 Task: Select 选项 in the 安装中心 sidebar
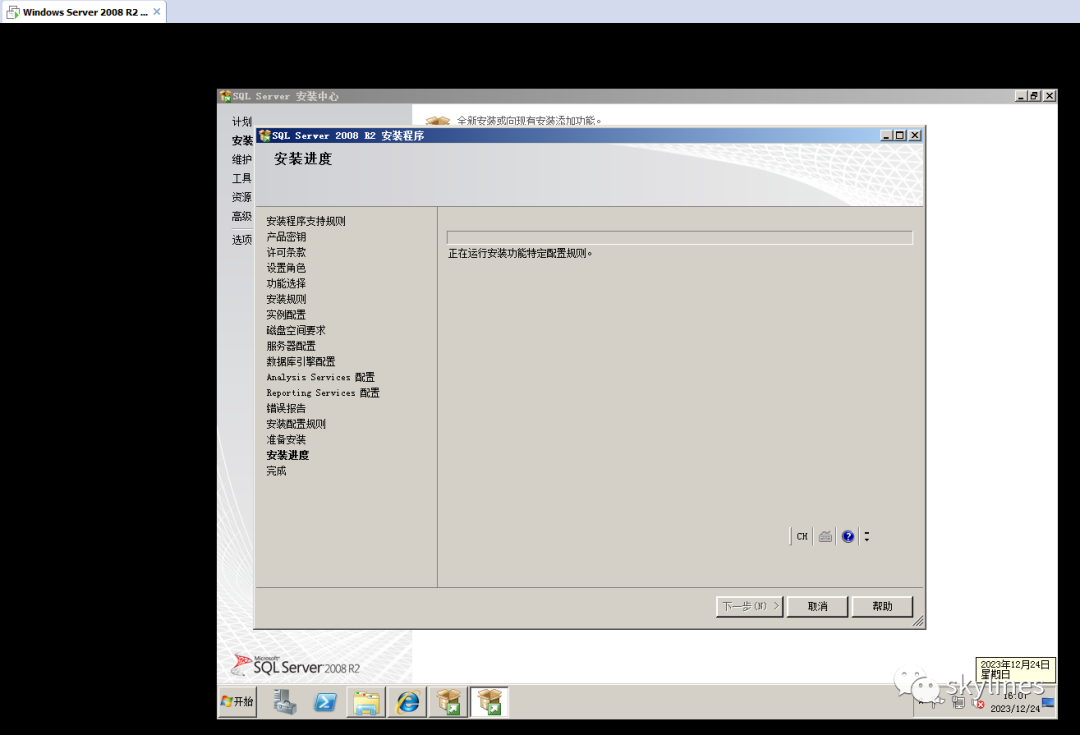(242, 240)
